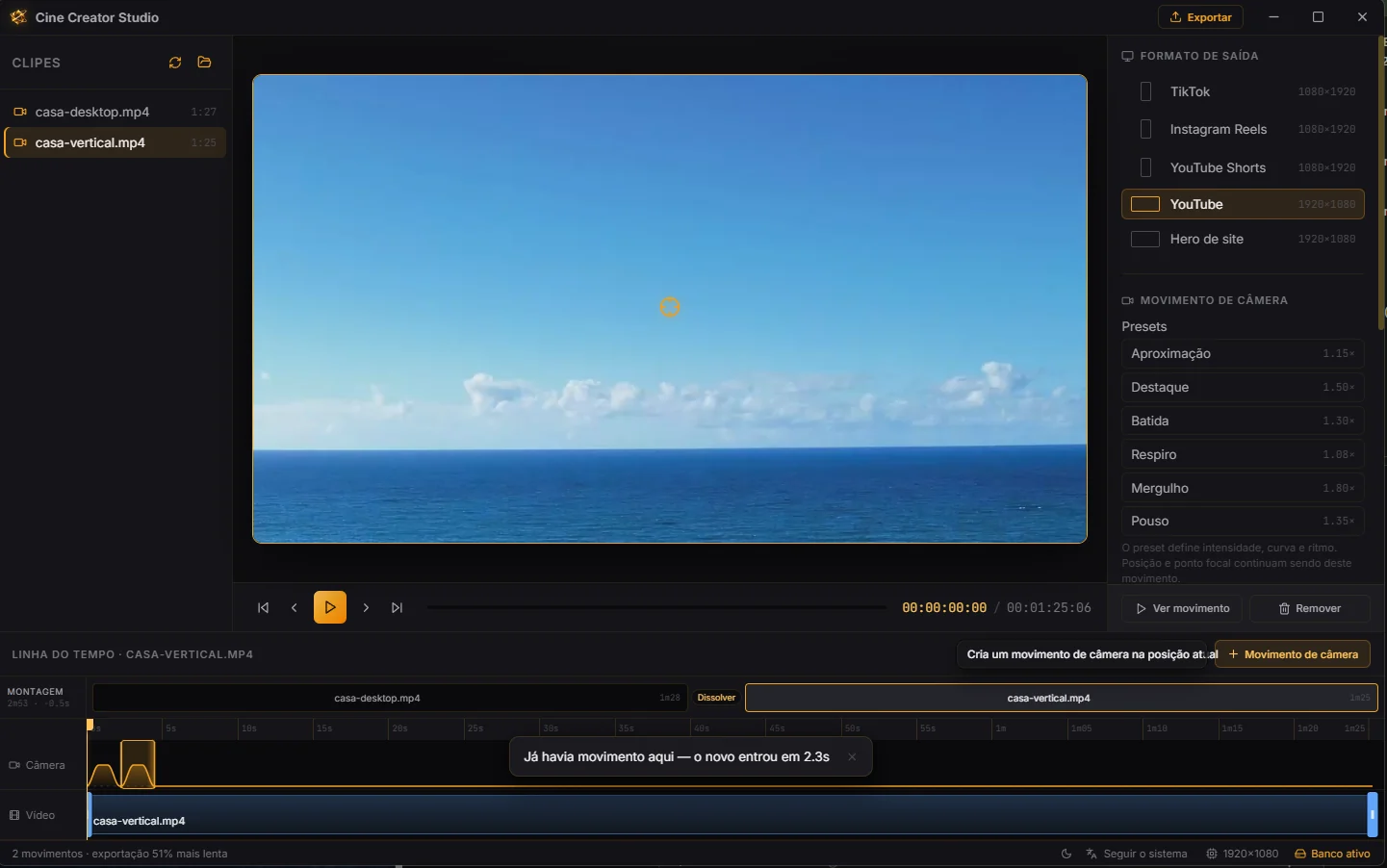Open the folder icon in Clipes header

204,63
